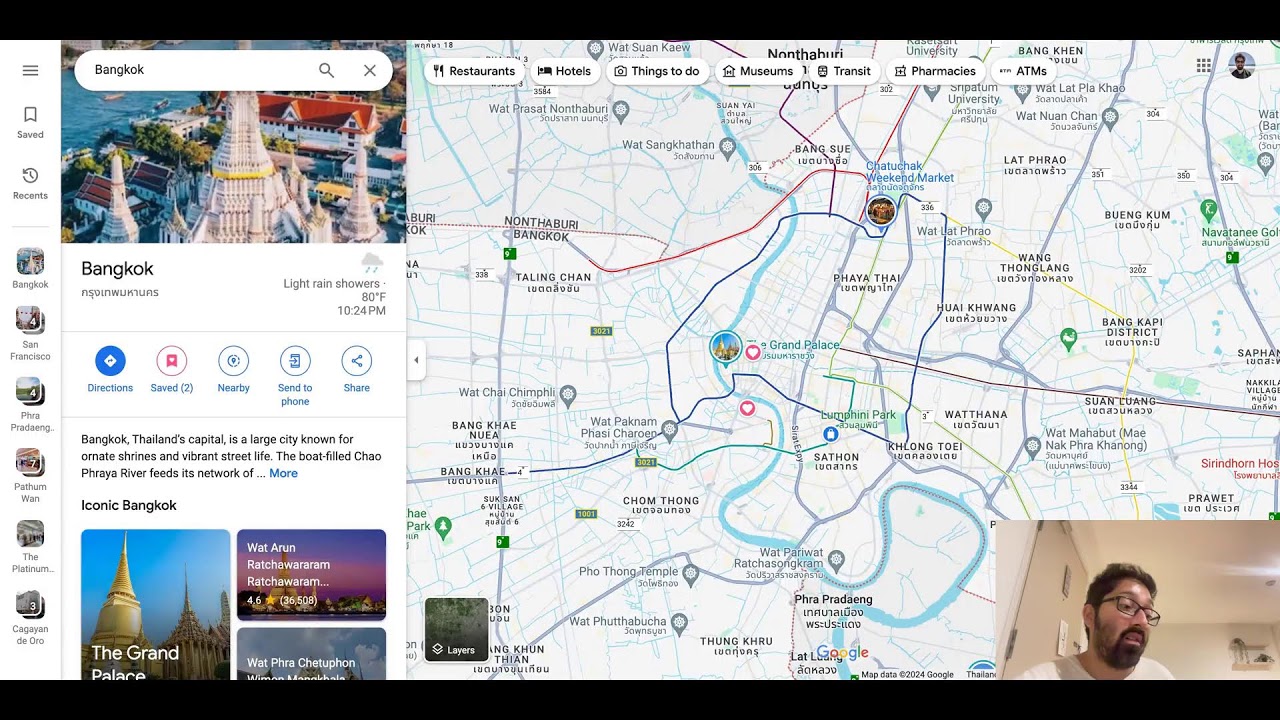Image resolution: width=1280 pixels, height=720 pixels.
Task: Click the search magnifier icon
Action: 326,70
